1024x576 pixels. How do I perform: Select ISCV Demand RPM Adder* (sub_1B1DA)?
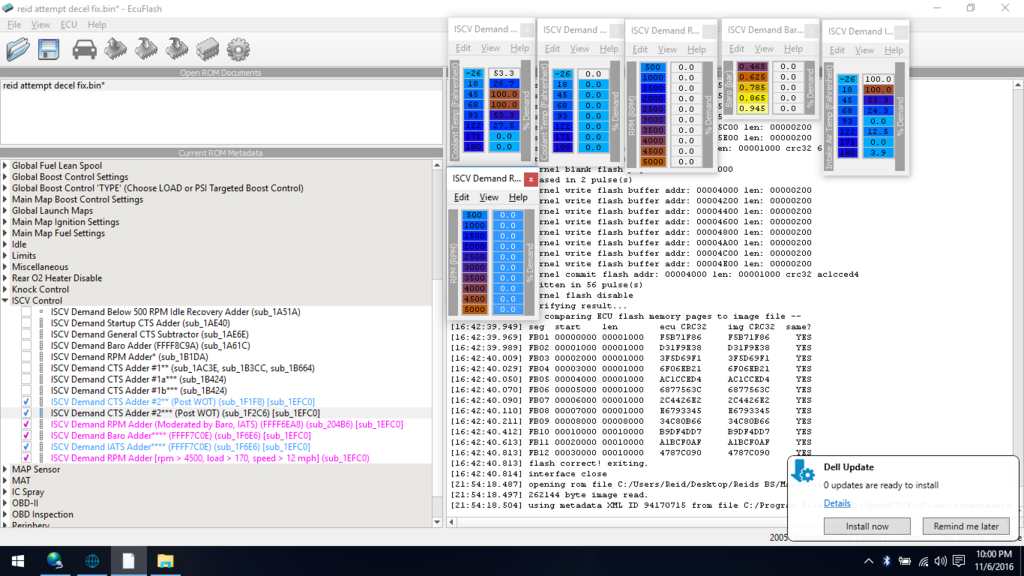[129, 357]
